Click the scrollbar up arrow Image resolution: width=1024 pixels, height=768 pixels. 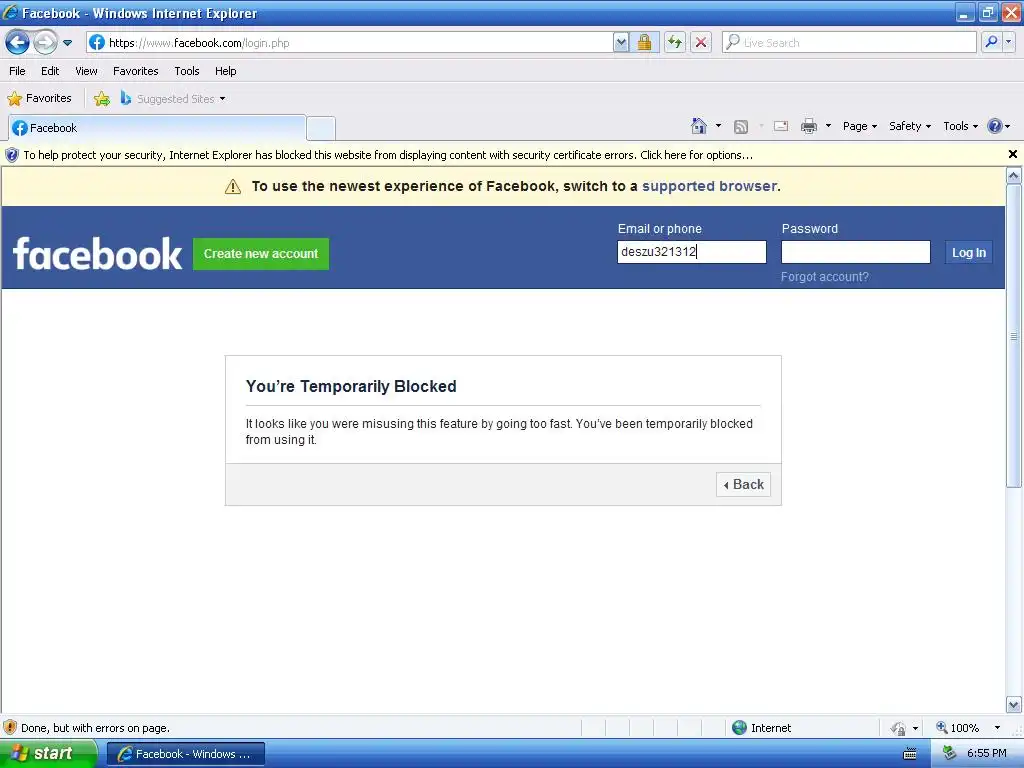pyautogui.click(x=1014, y=175)
